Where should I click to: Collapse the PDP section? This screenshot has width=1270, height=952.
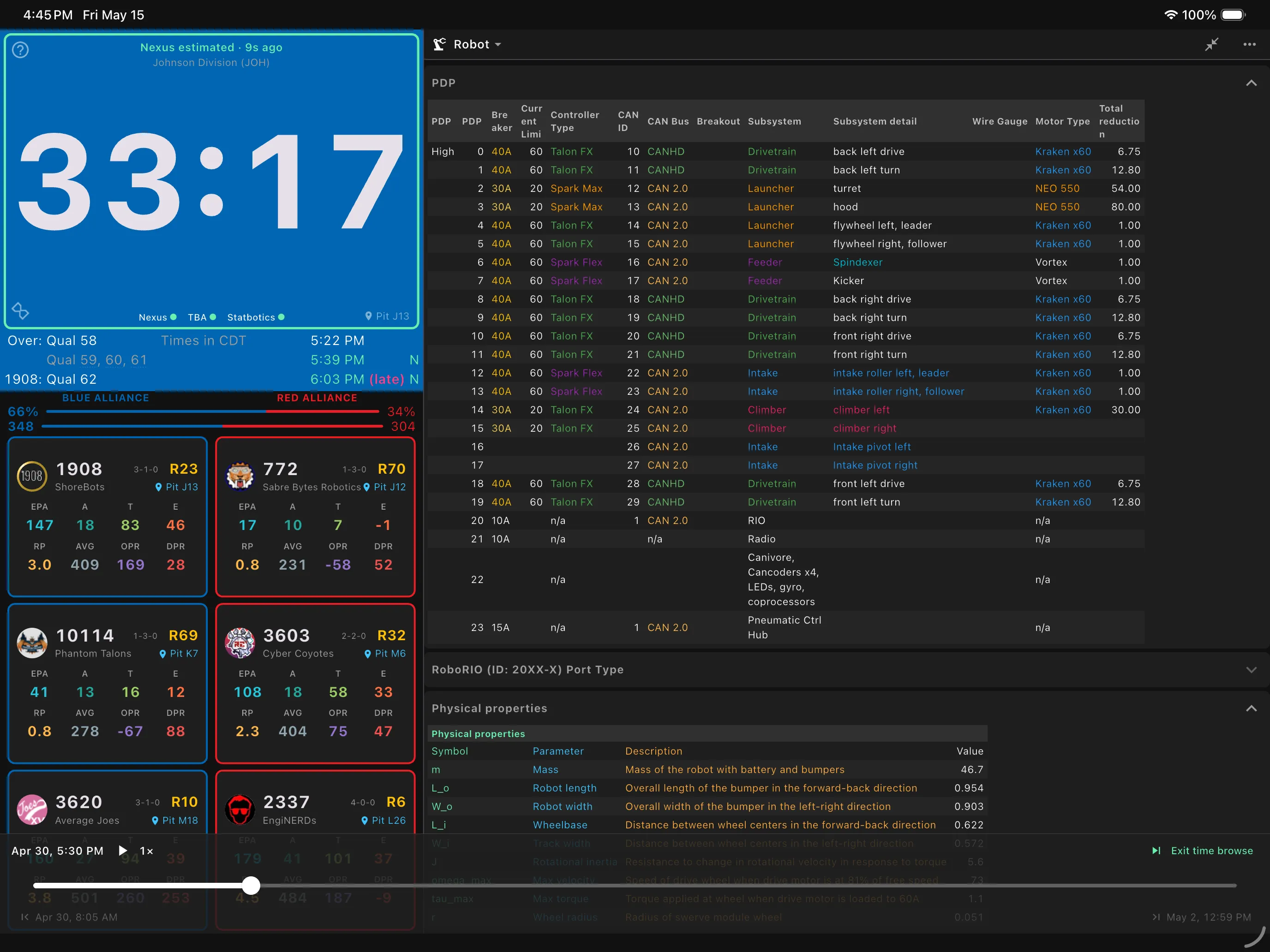(1251, 83)
